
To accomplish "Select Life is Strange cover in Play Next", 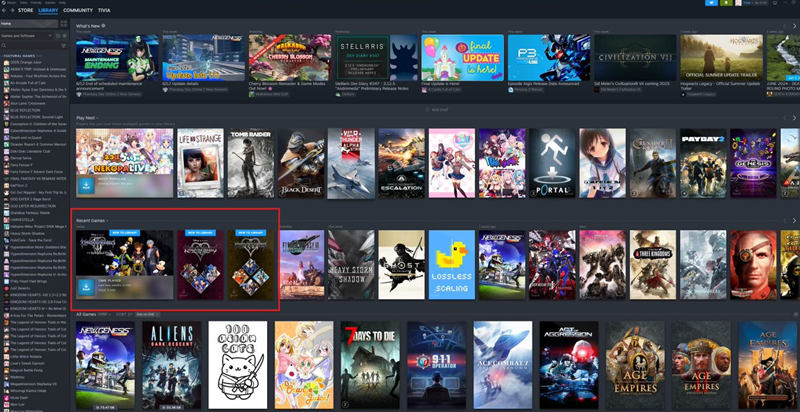I will 201,163.
